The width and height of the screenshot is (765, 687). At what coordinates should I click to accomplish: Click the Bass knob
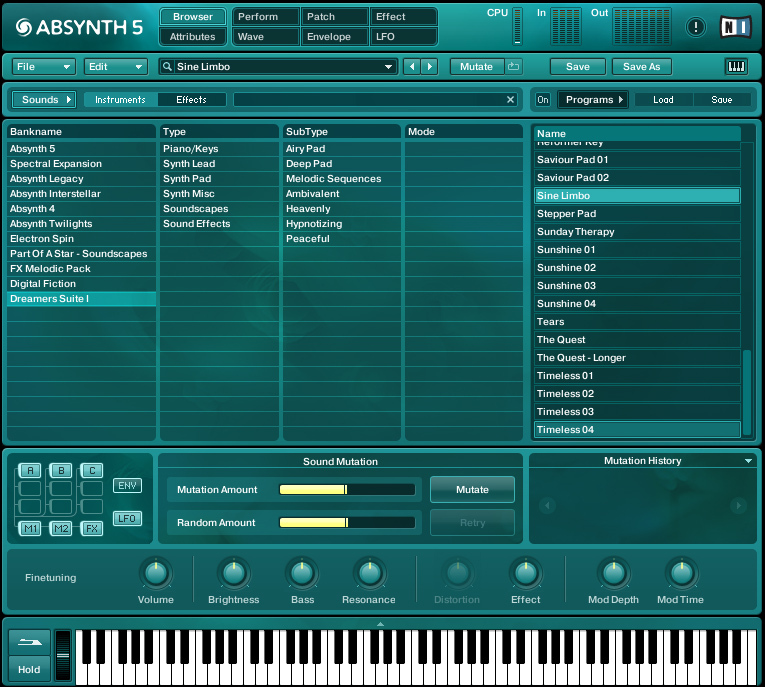pyautogui.click(x=302, y=573)
